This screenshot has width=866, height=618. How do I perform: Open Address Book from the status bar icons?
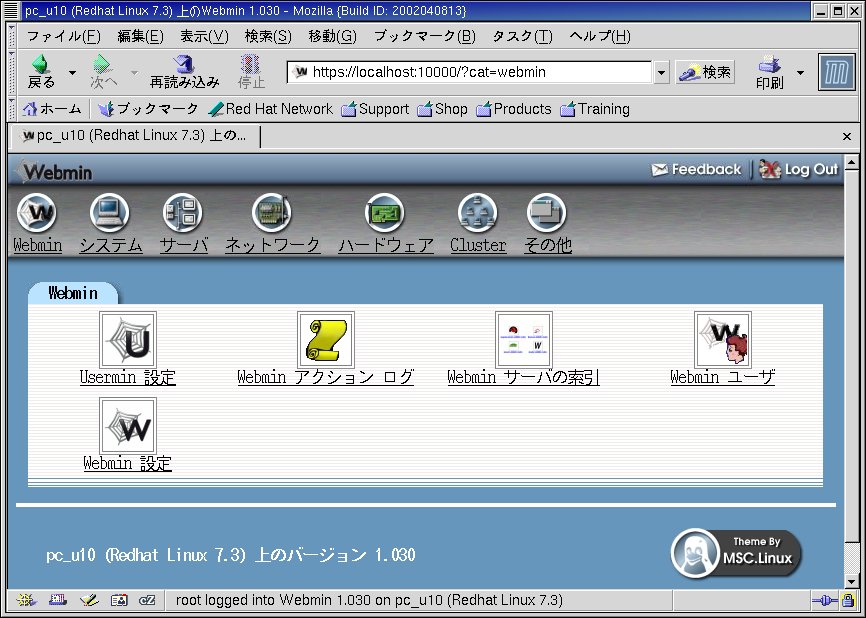[119, 600]
